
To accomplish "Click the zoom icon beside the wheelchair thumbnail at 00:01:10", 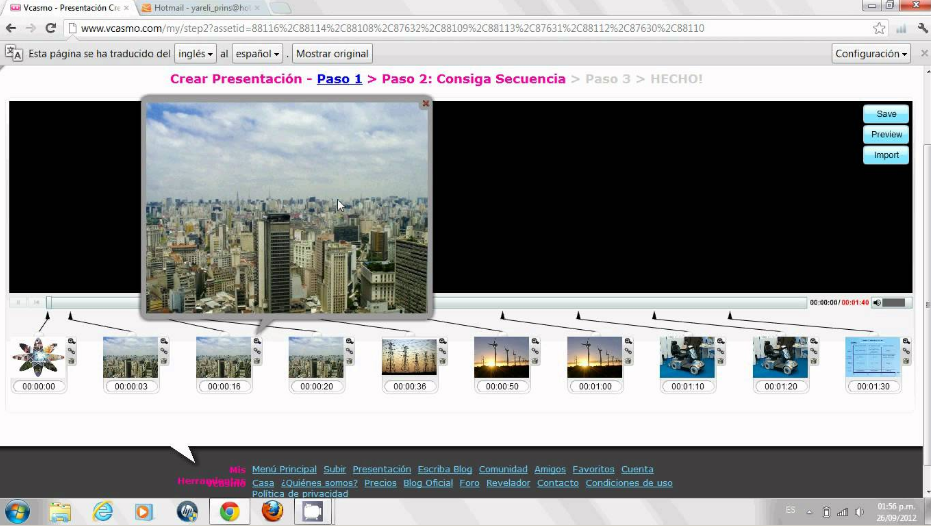I will coord(720,342).
